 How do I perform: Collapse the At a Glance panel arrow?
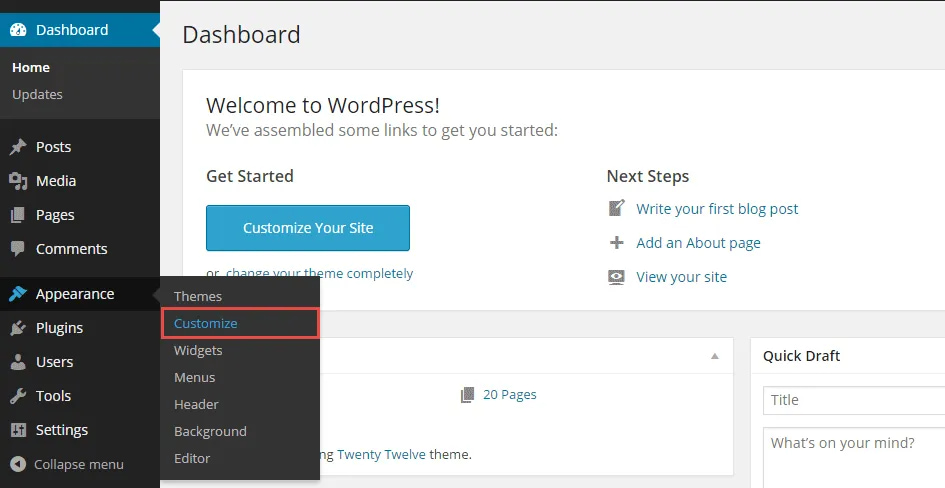point(714,356)
